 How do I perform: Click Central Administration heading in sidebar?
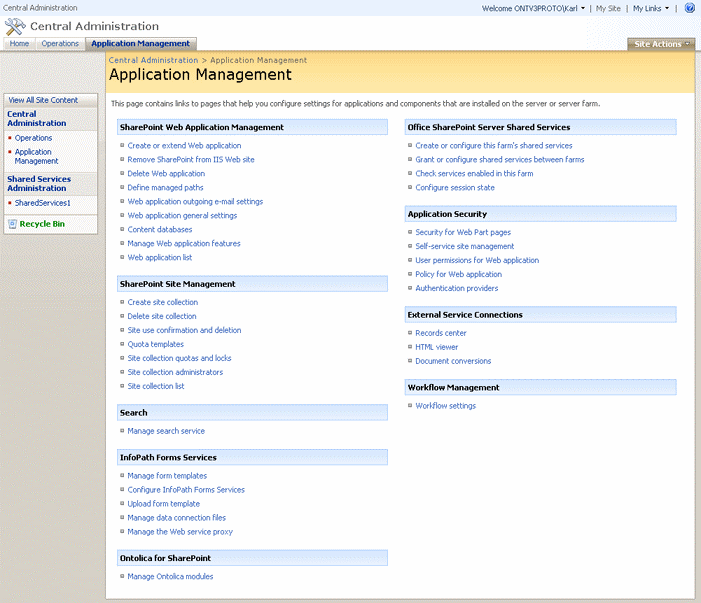[x=36, y=118]
